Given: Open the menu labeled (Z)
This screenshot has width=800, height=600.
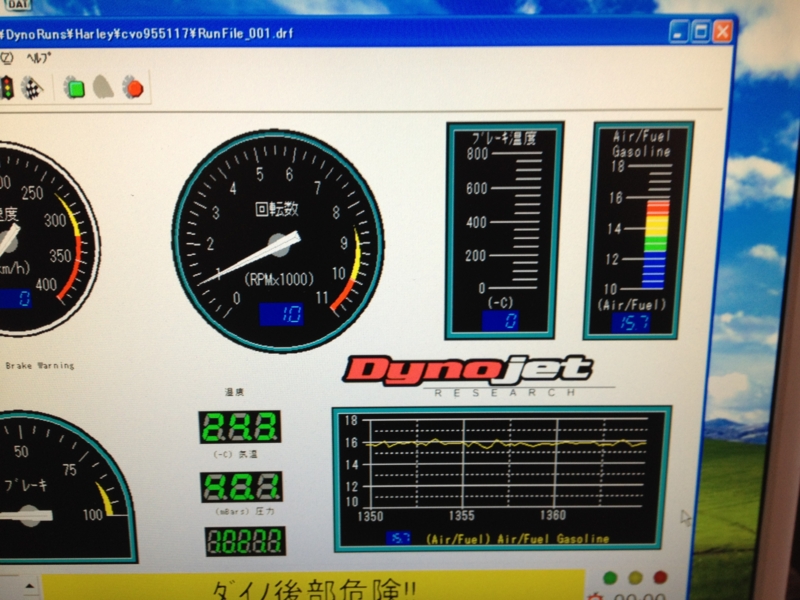Looking at the screenshot, I should click(x=6, y=58).
